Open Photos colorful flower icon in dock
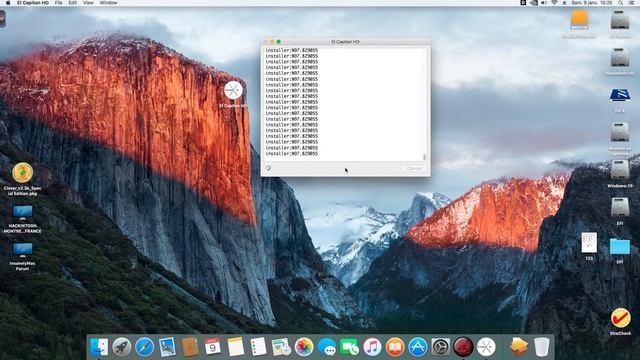This screenshot has width=640, height=360. pos(304,347)
